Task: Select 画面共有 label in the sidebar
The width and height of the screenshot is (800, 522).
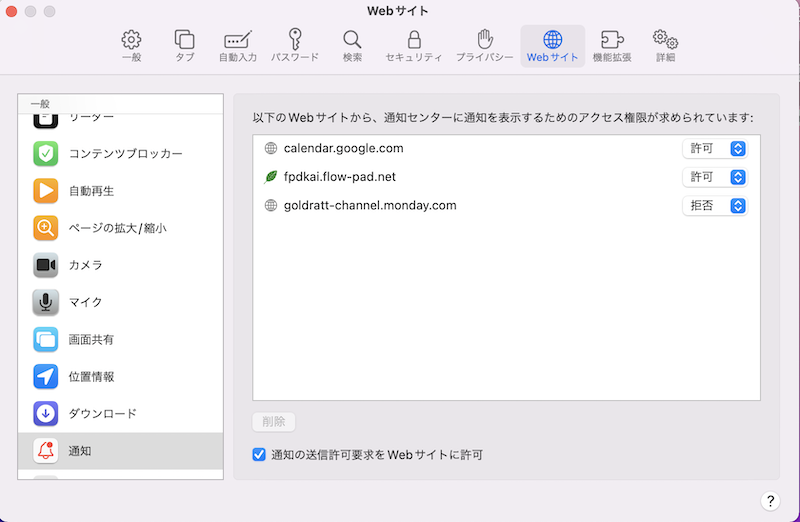Action: point(91,339)
